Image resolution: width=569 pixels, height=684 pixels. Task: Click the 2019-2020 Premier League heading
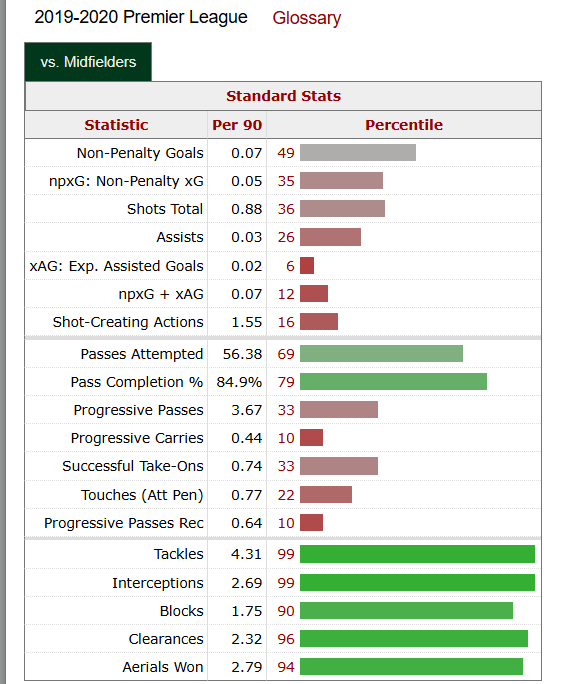tap(141, 17)
